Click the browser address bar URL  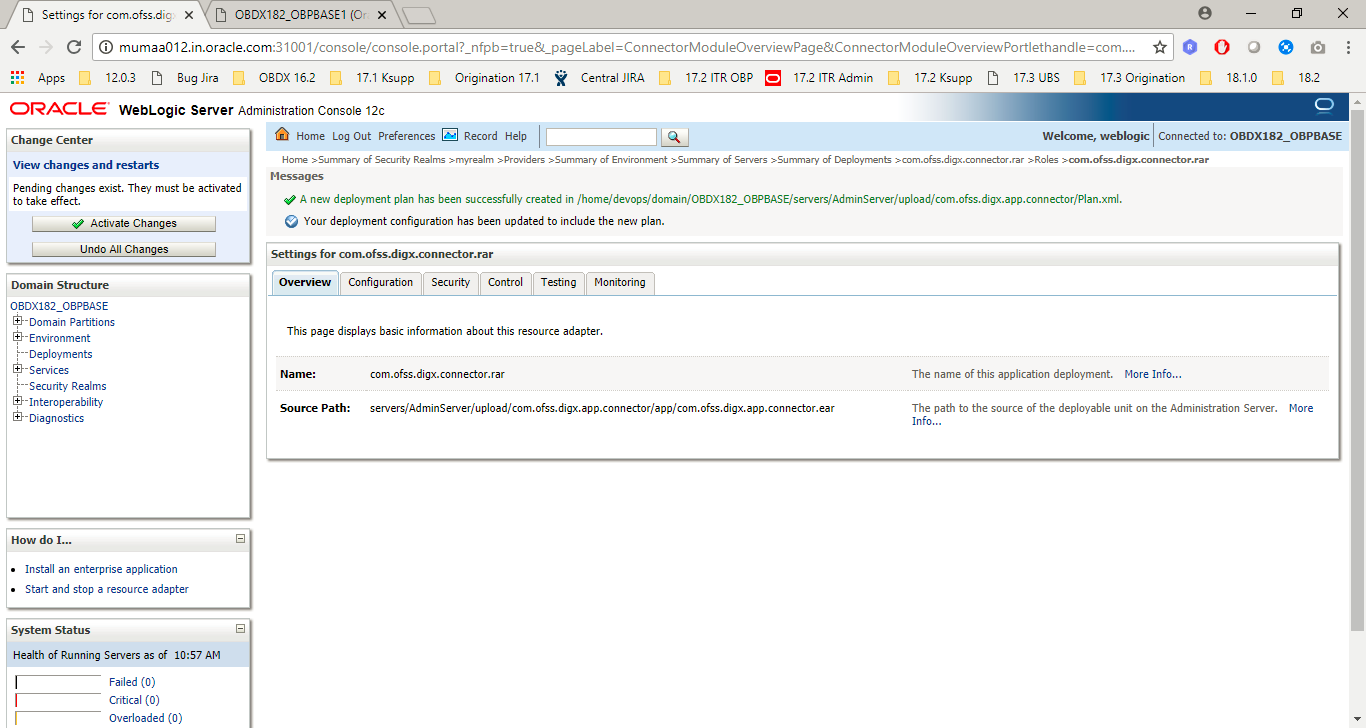[x=627, y=47]
